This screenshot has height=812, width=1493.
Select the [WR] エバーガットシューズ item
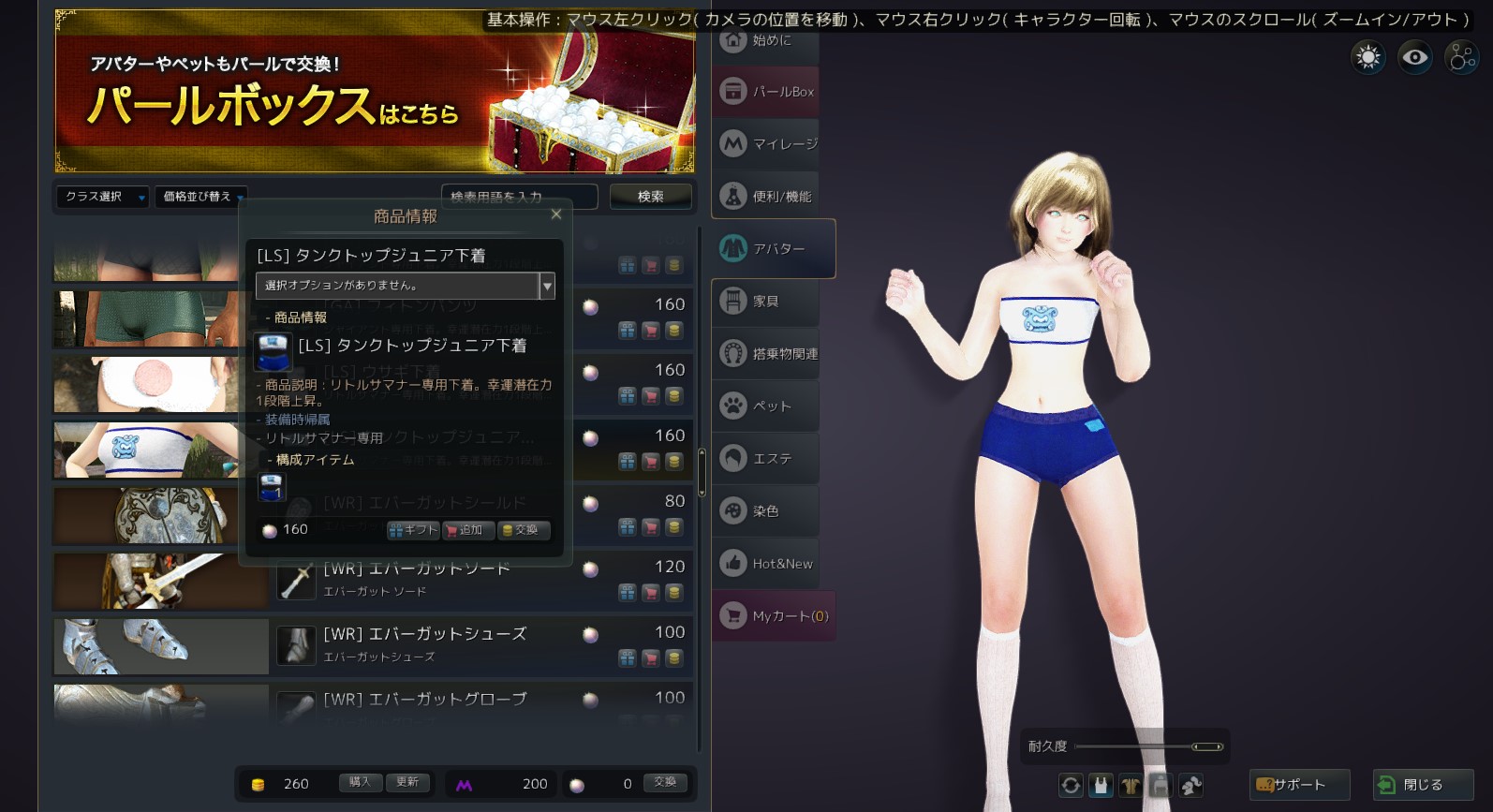[424, 634]
